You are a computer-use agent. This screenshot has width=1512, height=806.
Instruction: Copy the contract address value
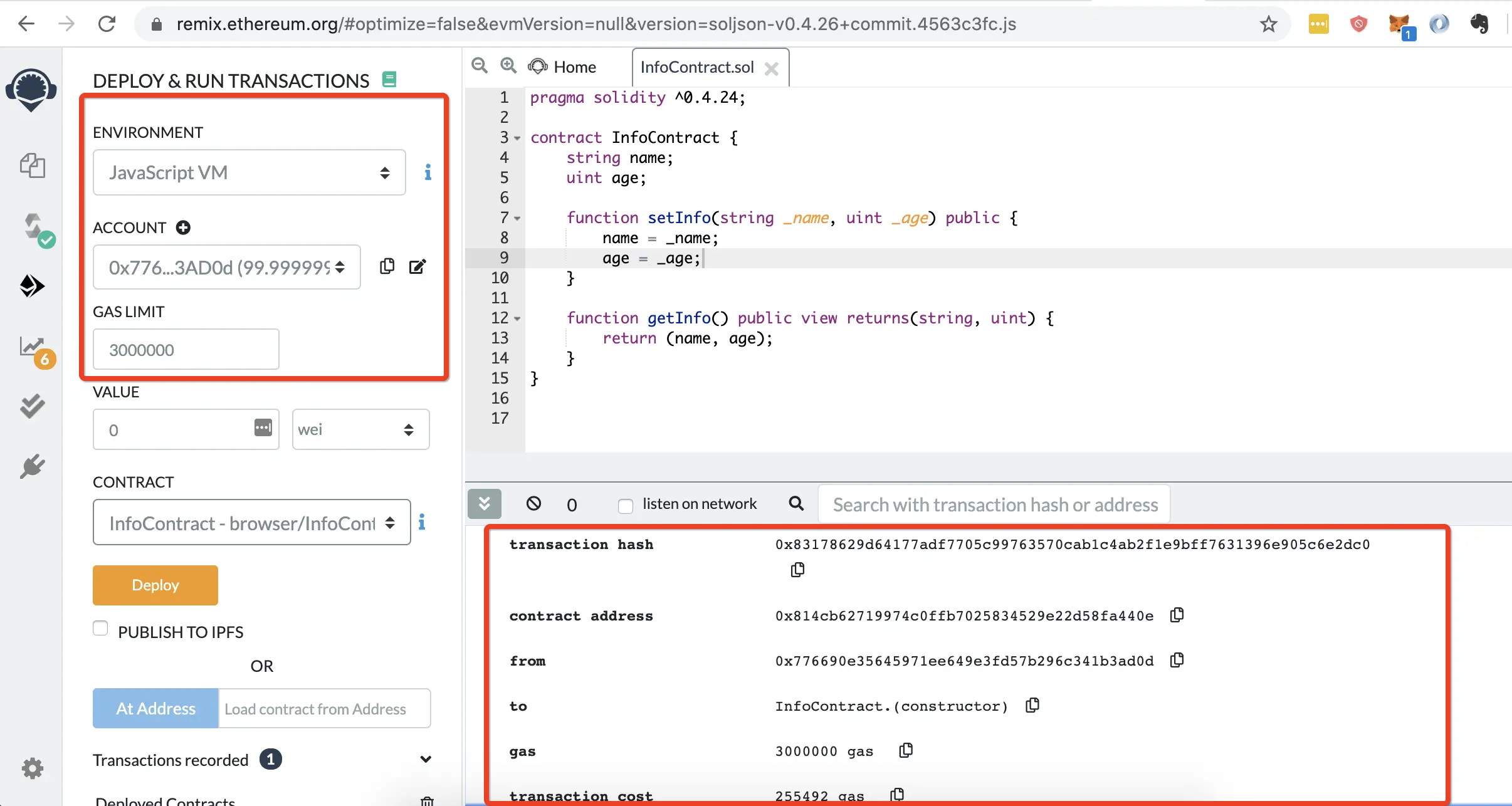click(x=1177, y=615)
